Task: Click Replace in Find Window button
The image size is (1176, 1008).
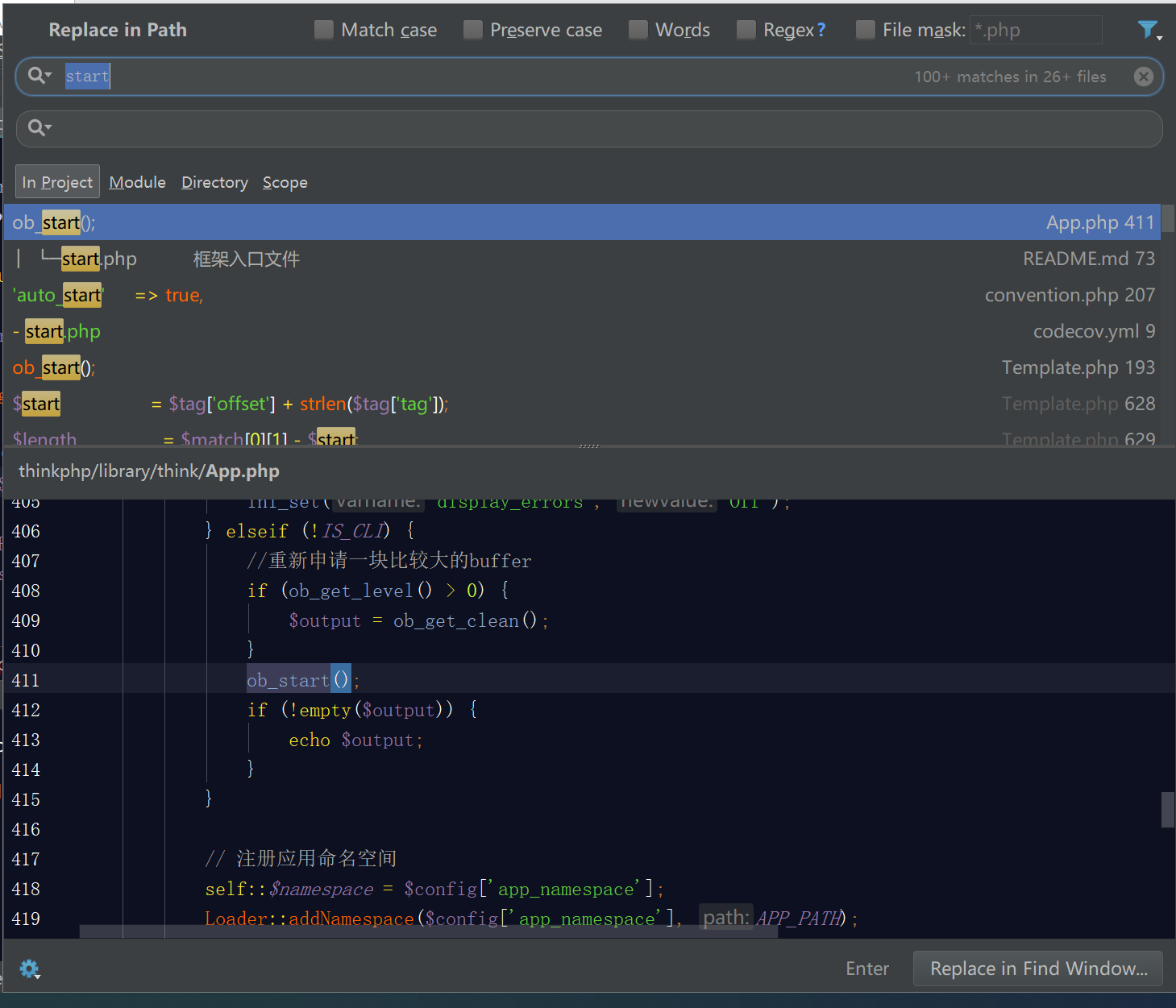Action: coord(1037,969)
